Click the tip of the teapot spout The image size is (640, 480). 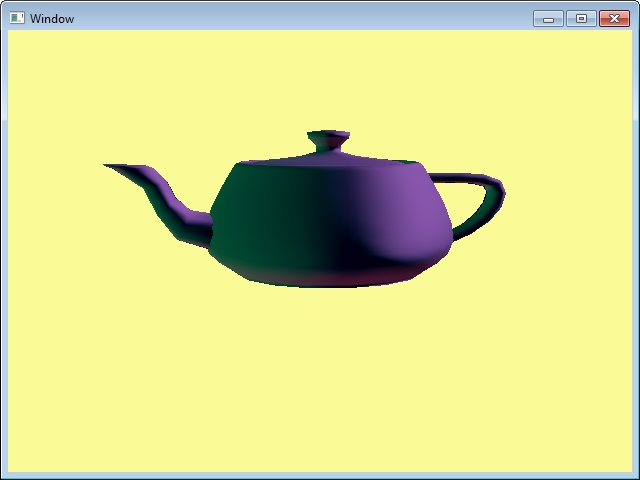pos(110,166)
